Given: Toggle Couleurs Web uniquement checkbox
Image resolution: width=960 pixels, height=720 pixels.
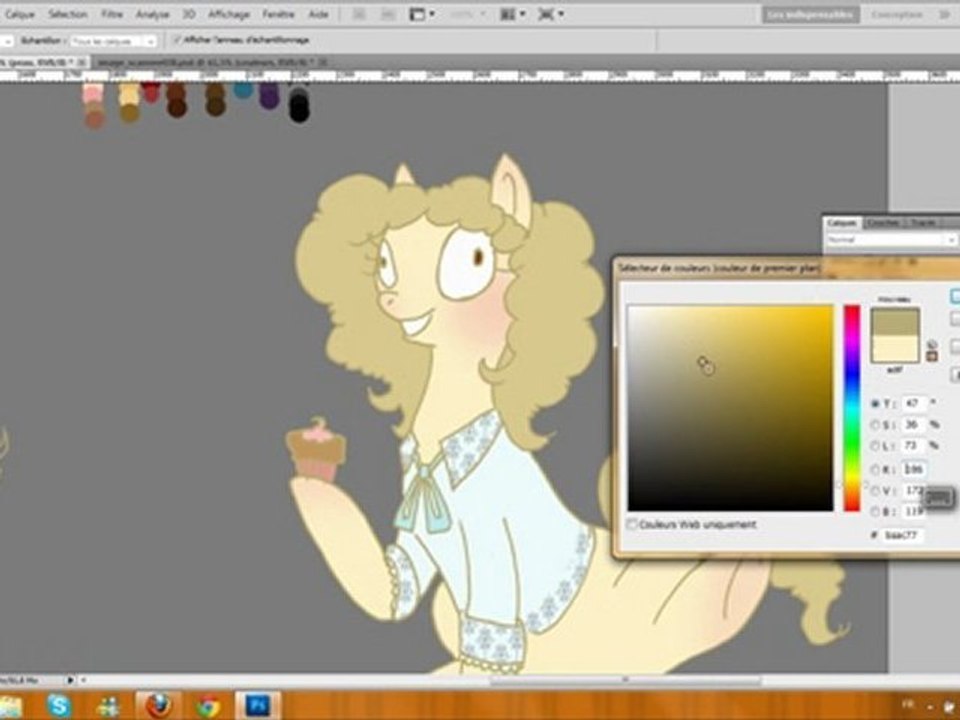Looking at the screenshot, I should click(x=632, y=525).
